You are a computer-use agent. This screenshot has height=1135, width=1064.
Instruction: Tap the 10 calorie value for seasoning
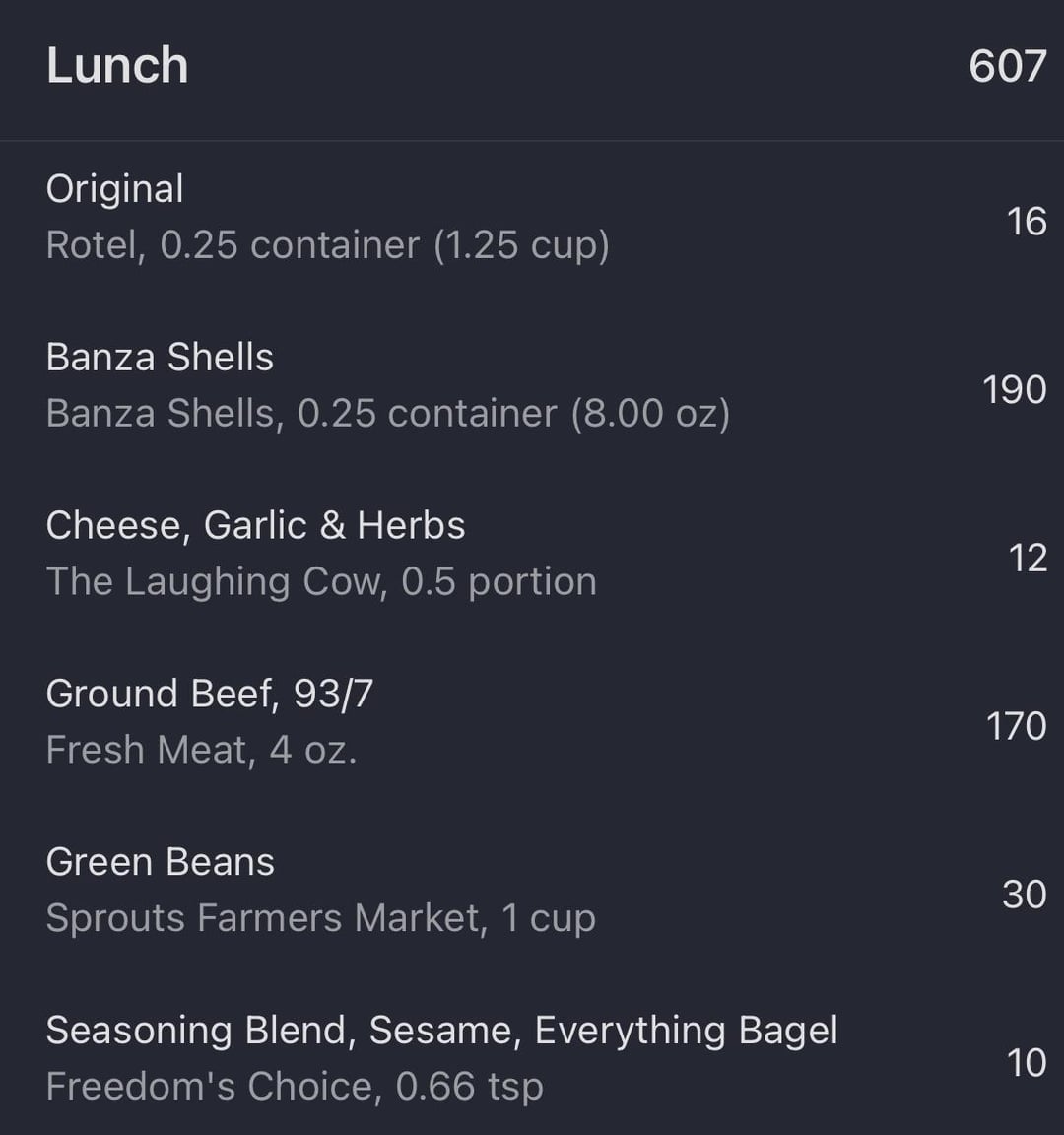(1027, 1063)
